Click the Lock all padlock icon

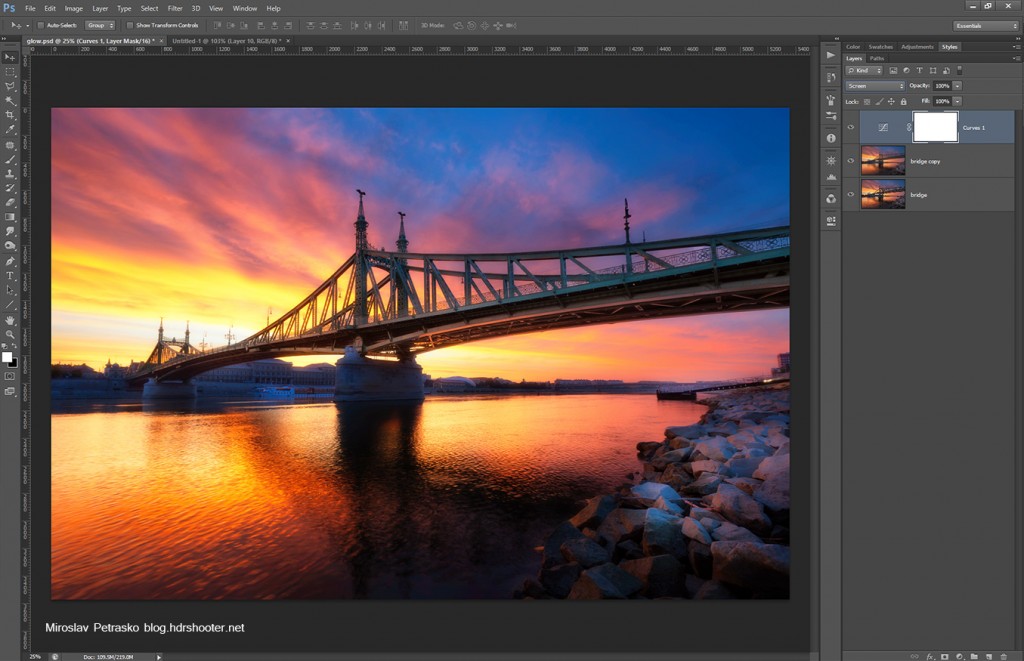point(904,101)
